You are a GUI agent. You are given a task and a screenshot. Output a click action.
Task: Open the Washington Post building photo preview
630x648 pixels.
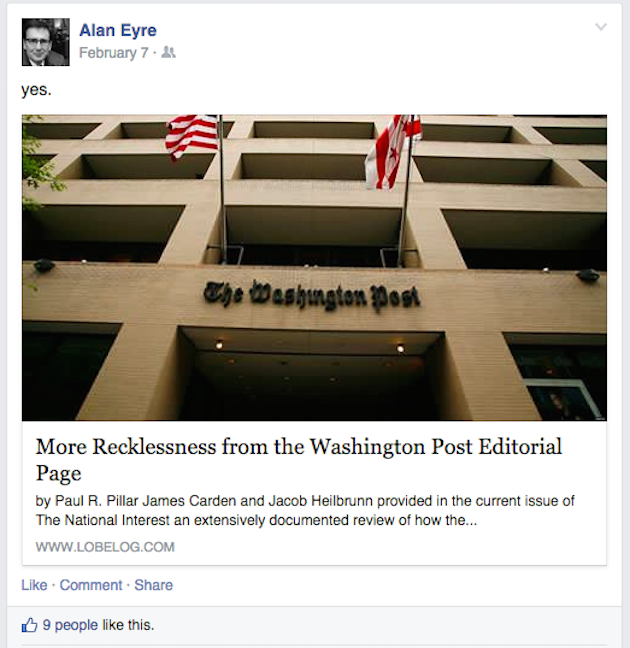click(x=314, y=267)
